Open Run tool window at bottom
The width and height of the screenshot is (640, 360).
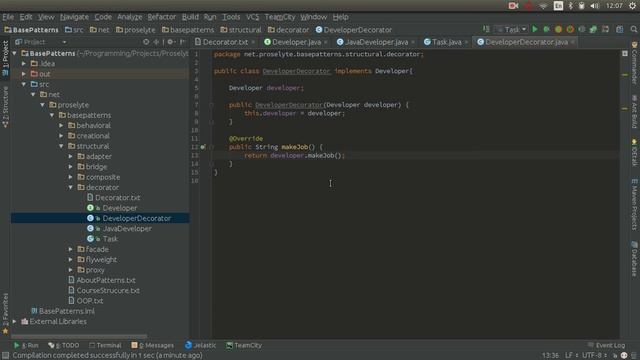pyautogui.click(x=26, y=345)
